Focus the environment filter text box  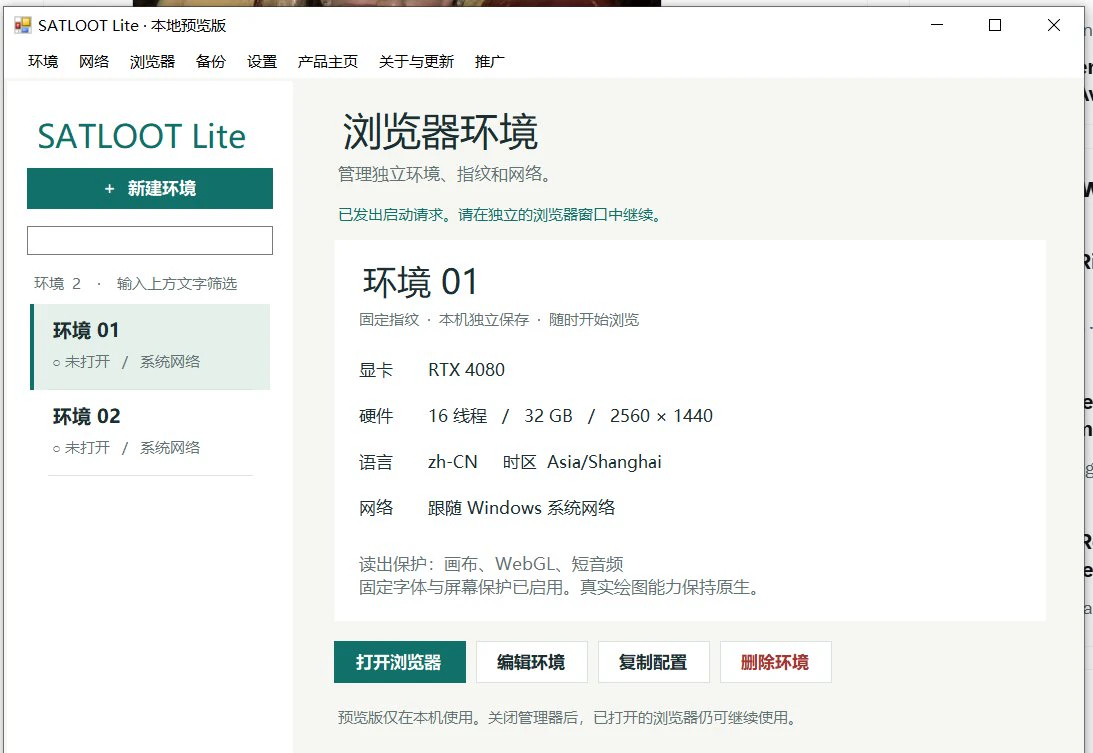click(x=150, y=241)
